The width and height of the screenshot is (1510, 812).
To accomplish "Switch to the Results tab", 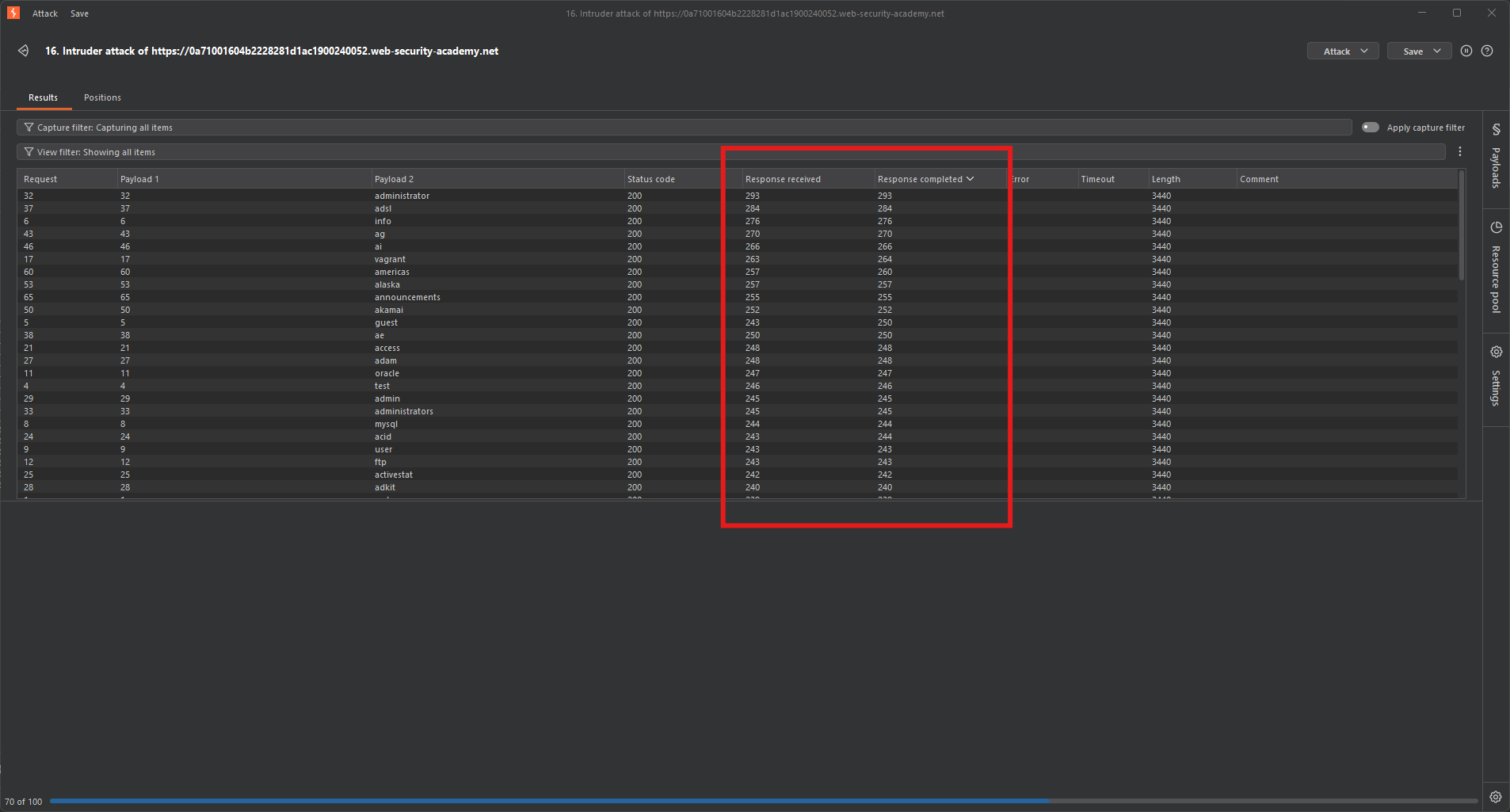I will (x=43, y=97).
